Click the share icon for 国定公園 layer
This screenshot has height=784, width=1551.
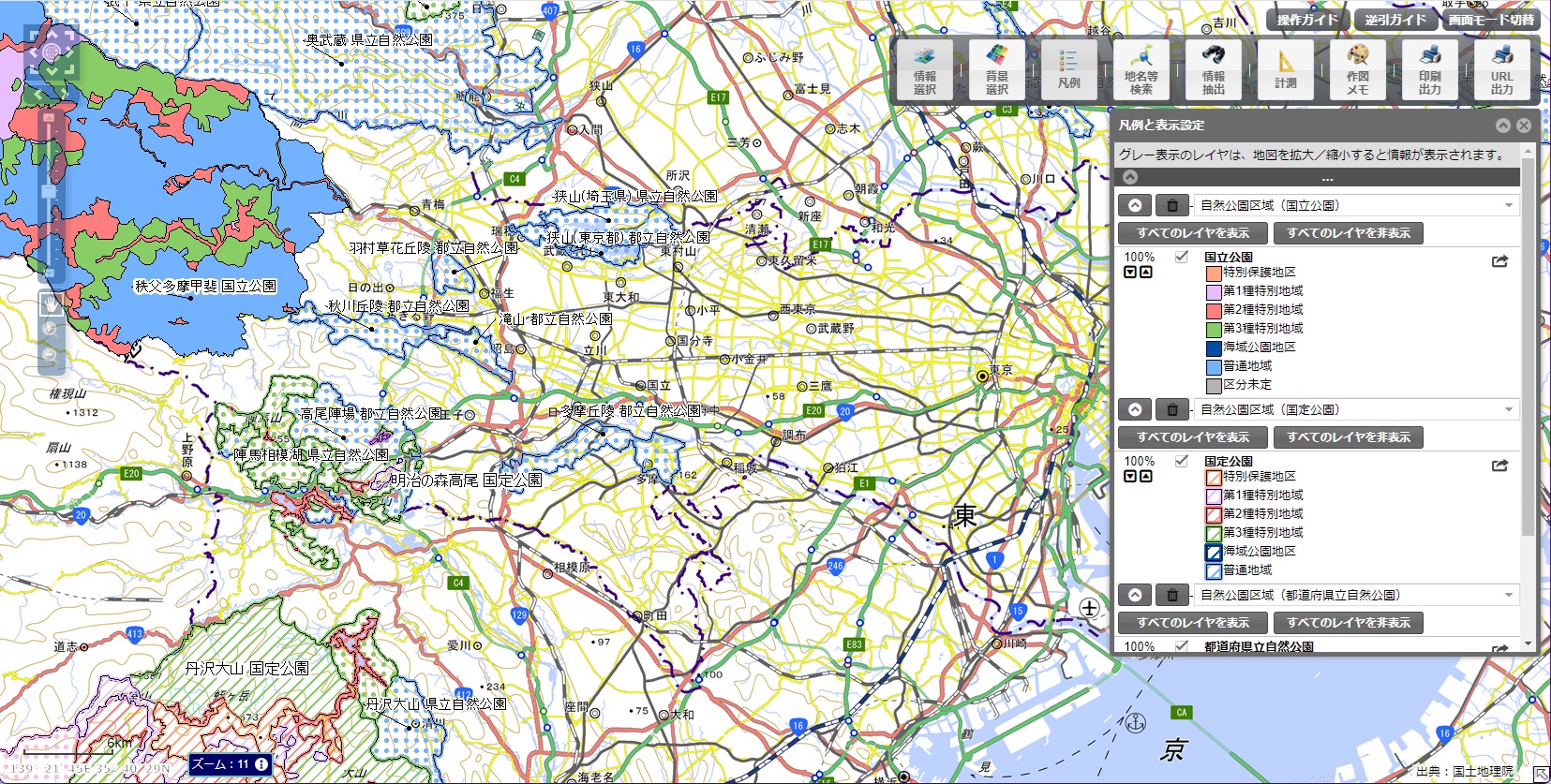(x=1500, y=466)
